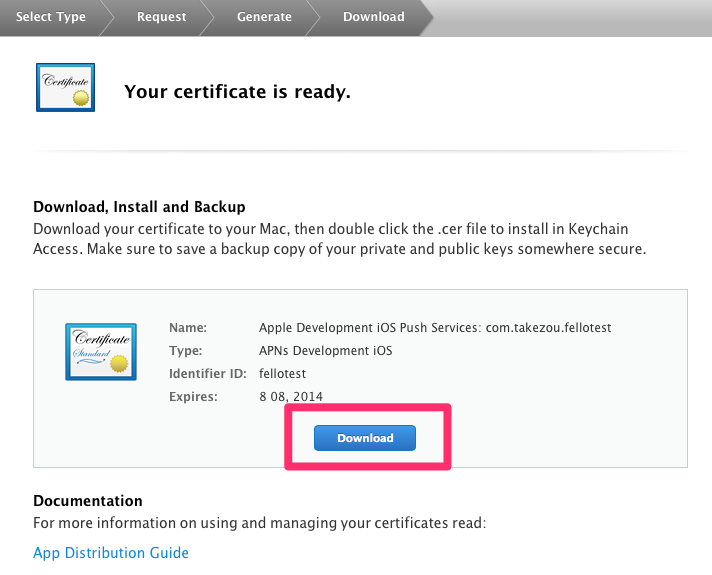The image size is (712, 575).
Task: Click the 'Your certificate is ready.' heading
Action: point(237,93)
